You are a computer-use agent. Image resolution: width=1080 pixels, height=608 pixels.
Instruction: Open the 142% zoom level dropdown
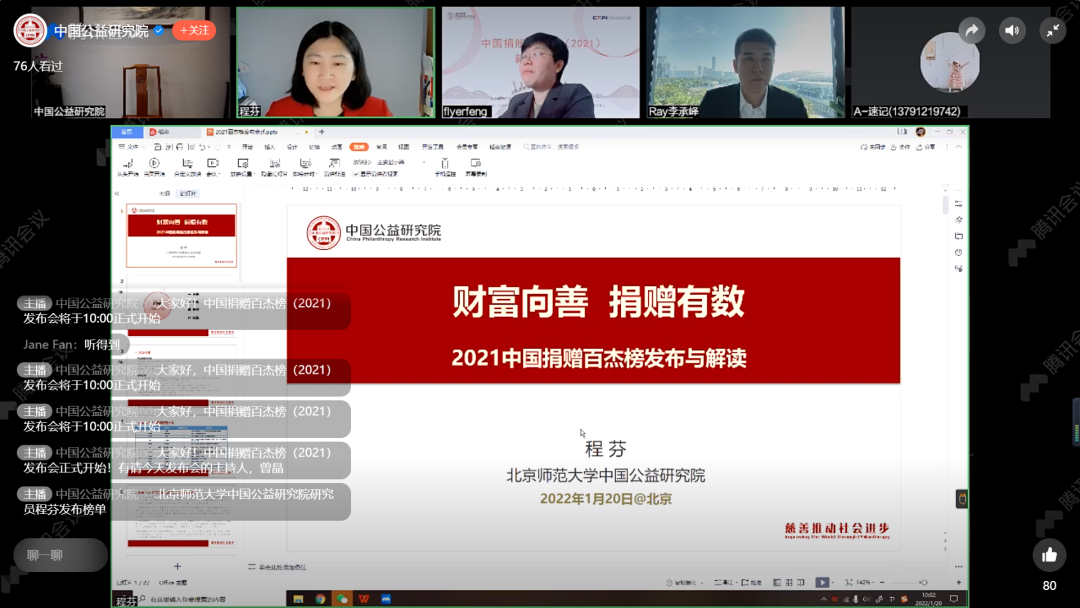pos(864,583)
